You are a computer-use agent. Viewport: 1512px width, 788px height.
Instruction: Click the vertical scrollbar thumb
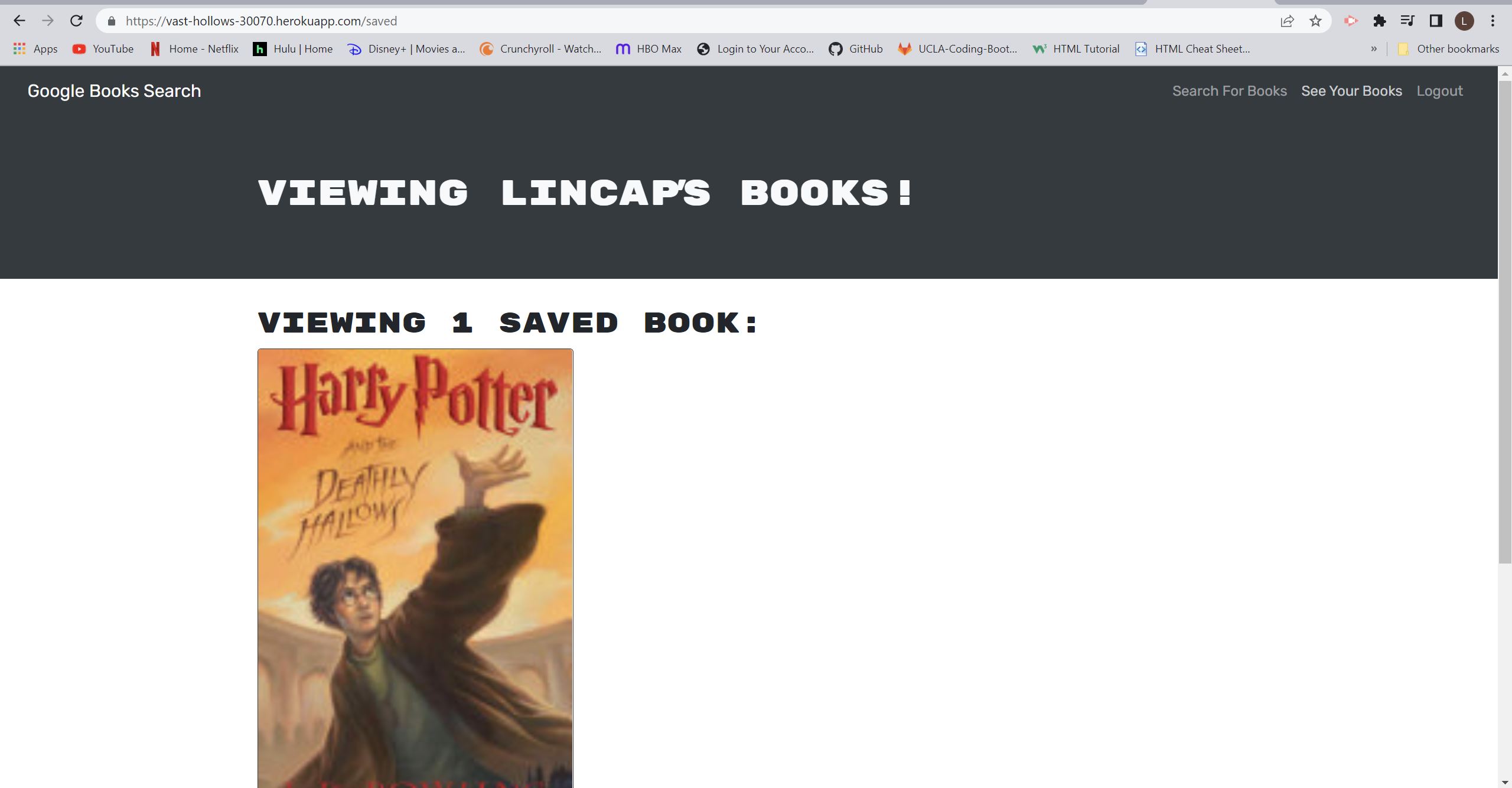tap(1505, 322)
